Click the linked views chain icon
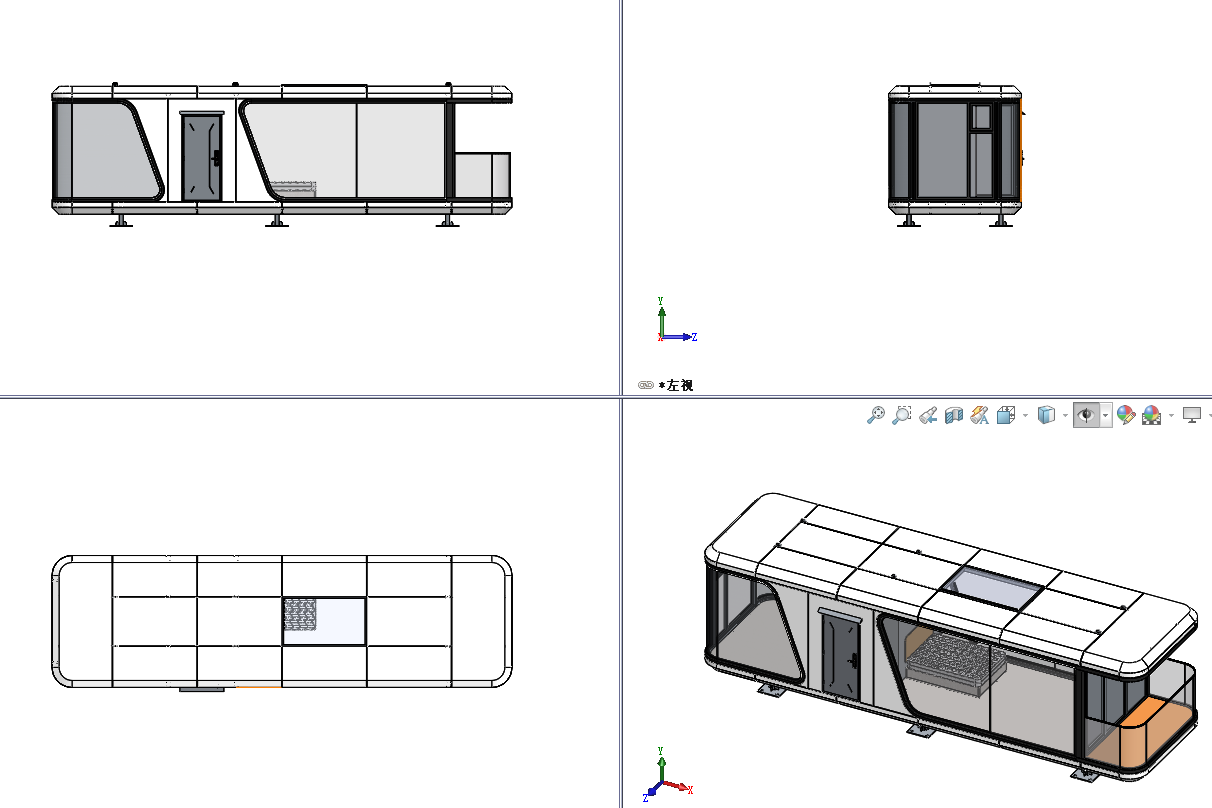This screenshot has width=1212, height=808. coord(645,385)
